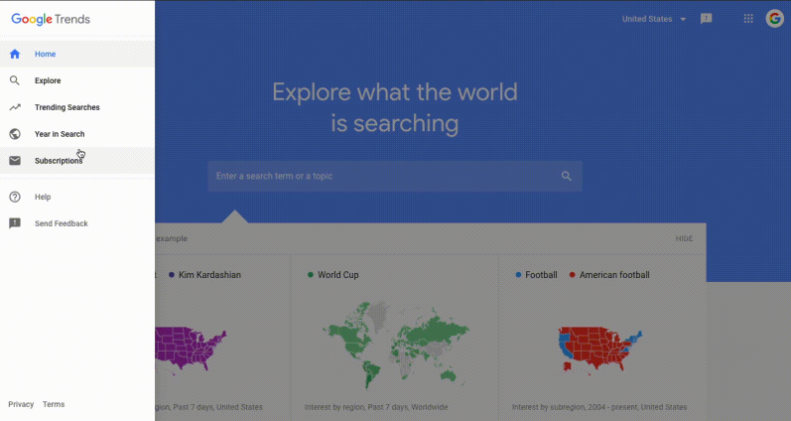Click the Home house icon in sidebar
The height and width of the screenshot is (421, 791).
15,54
